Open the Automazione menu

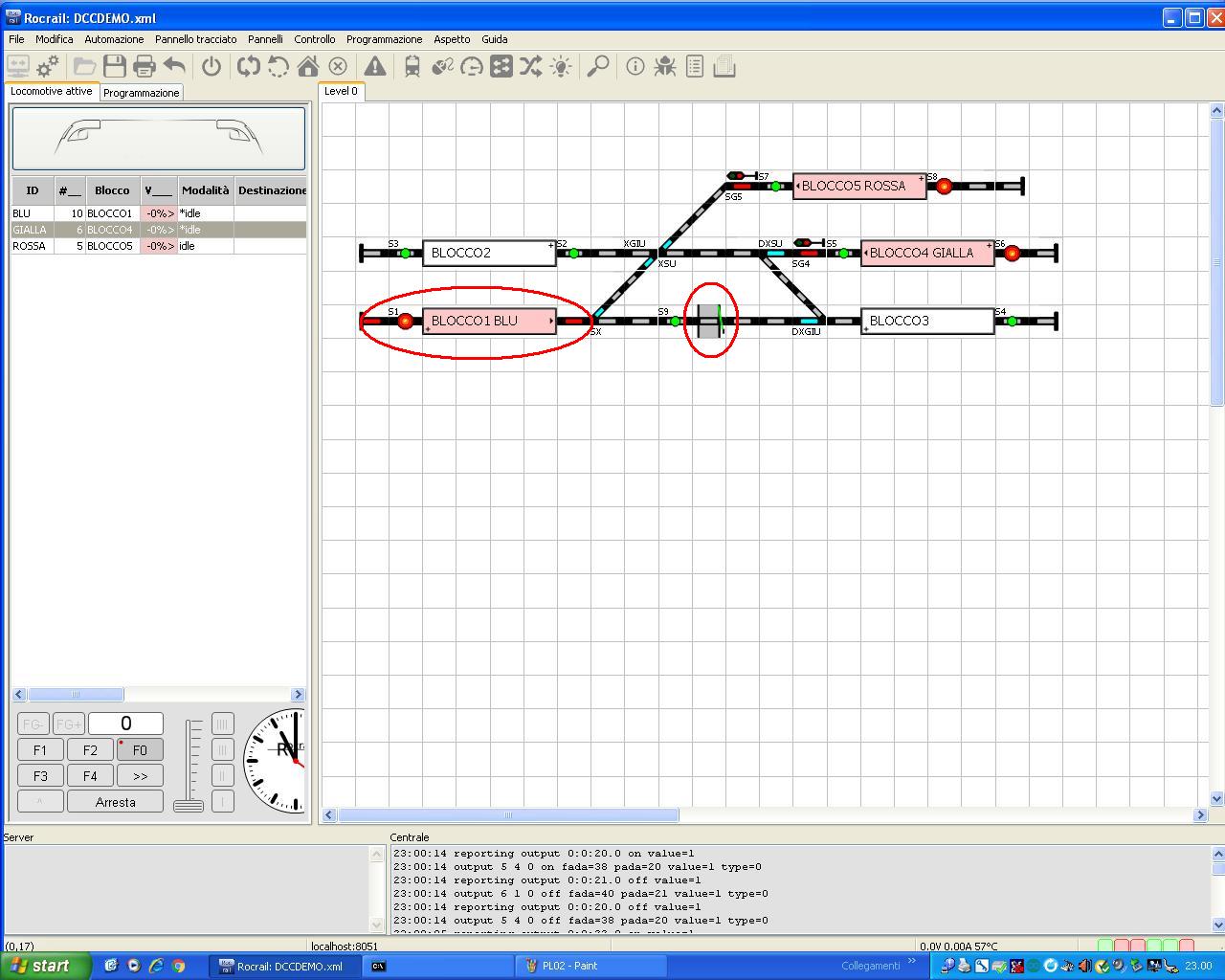(x=114, y=39)
